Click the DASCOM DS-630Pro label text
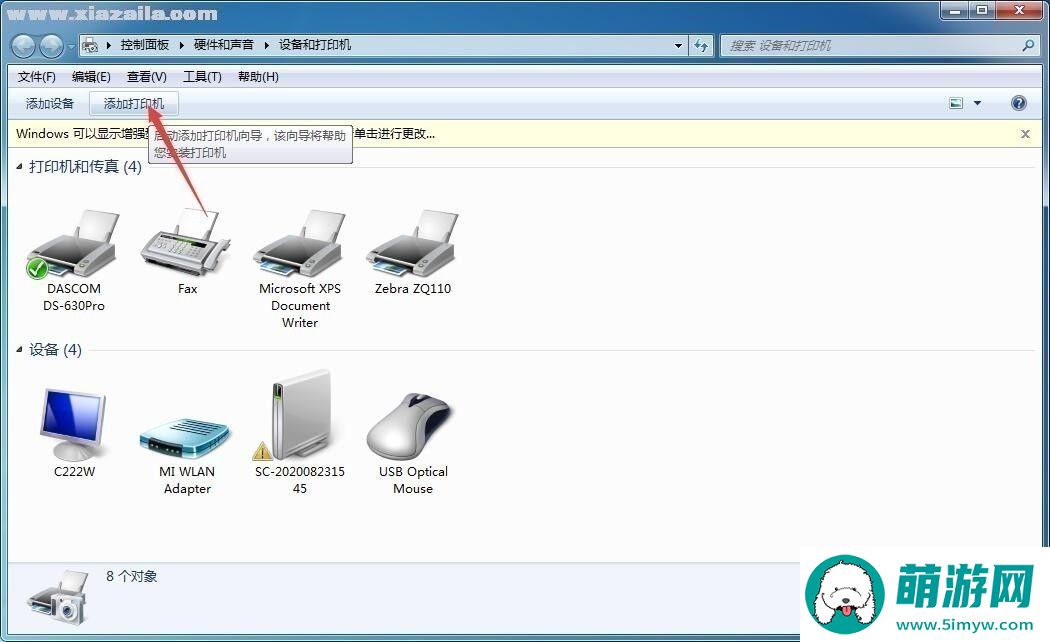The width and height of the screenshot is (1050, 642). coord(74,297)
